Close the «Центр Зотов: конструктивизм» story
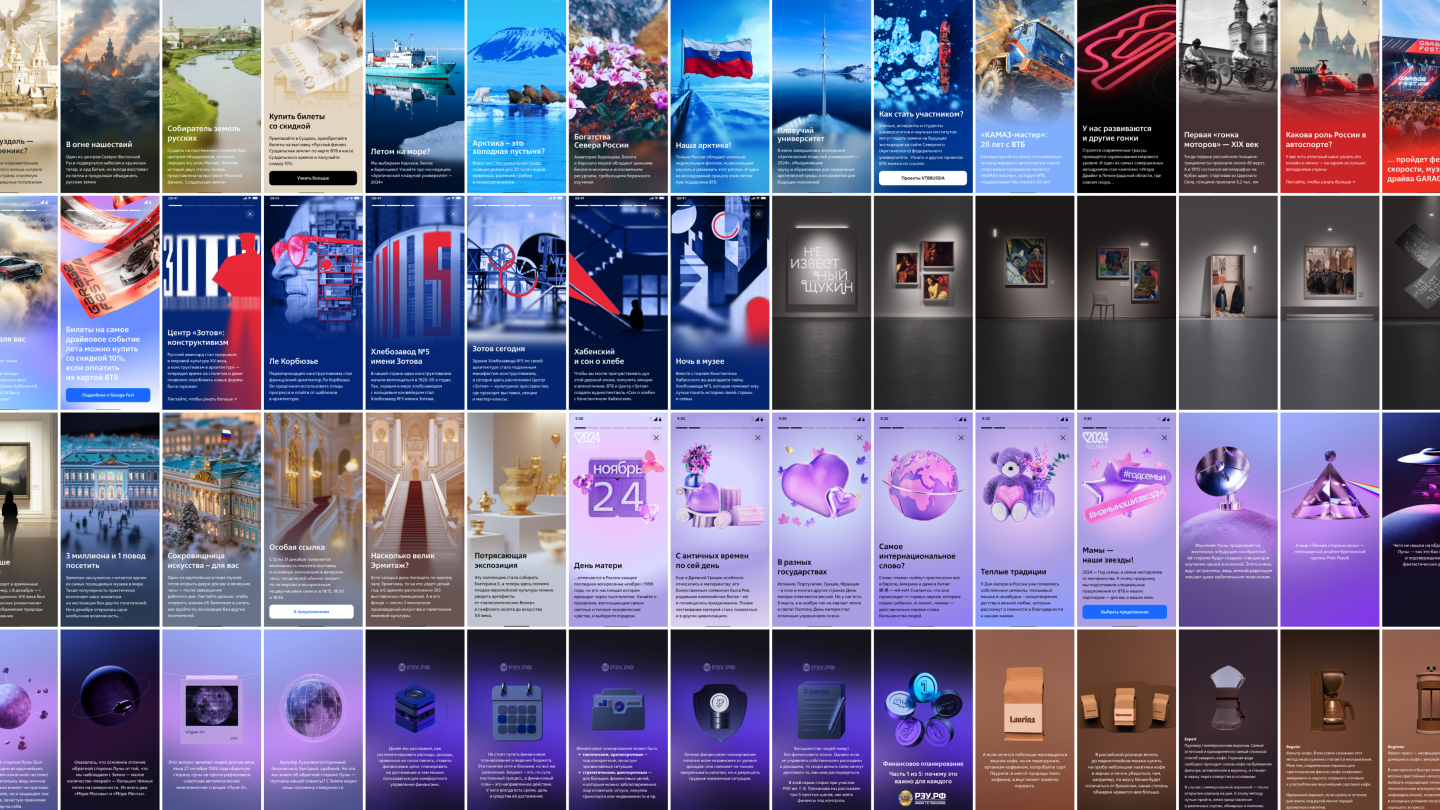This screenshot has width=1440, height=810. tap(248, 214)
